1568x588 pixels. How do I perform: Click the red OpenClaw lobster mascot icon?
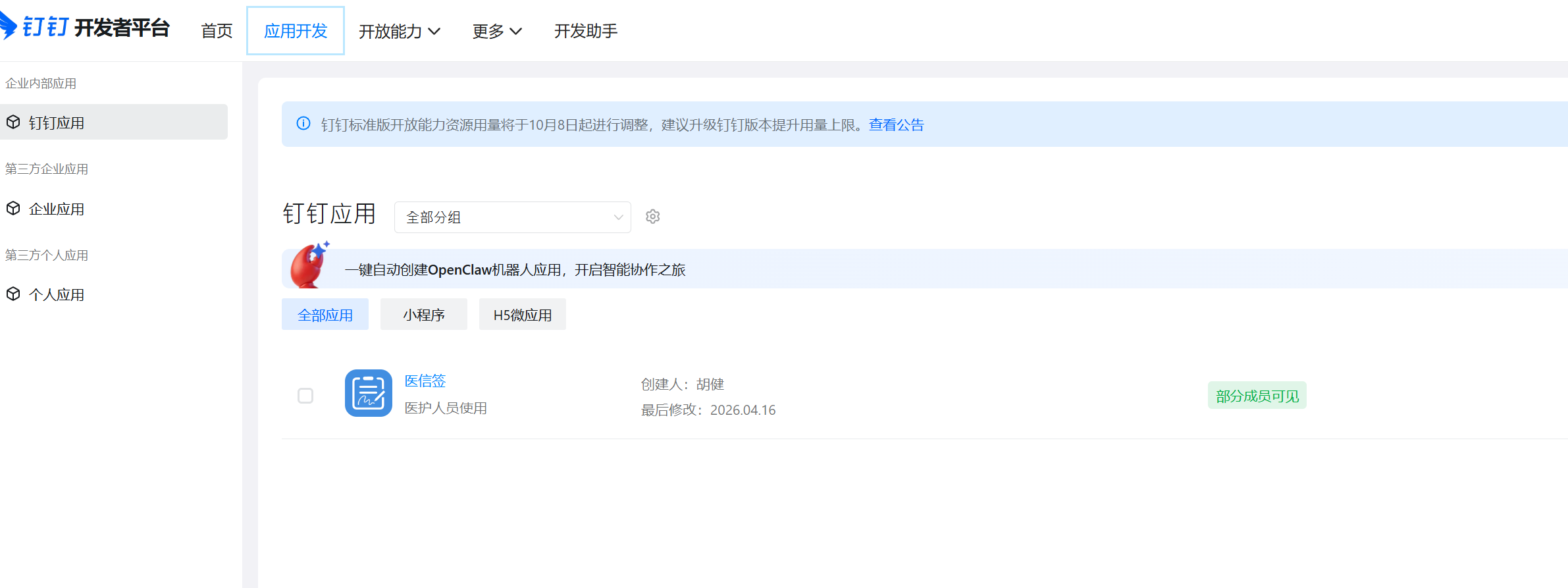point(309,265)
